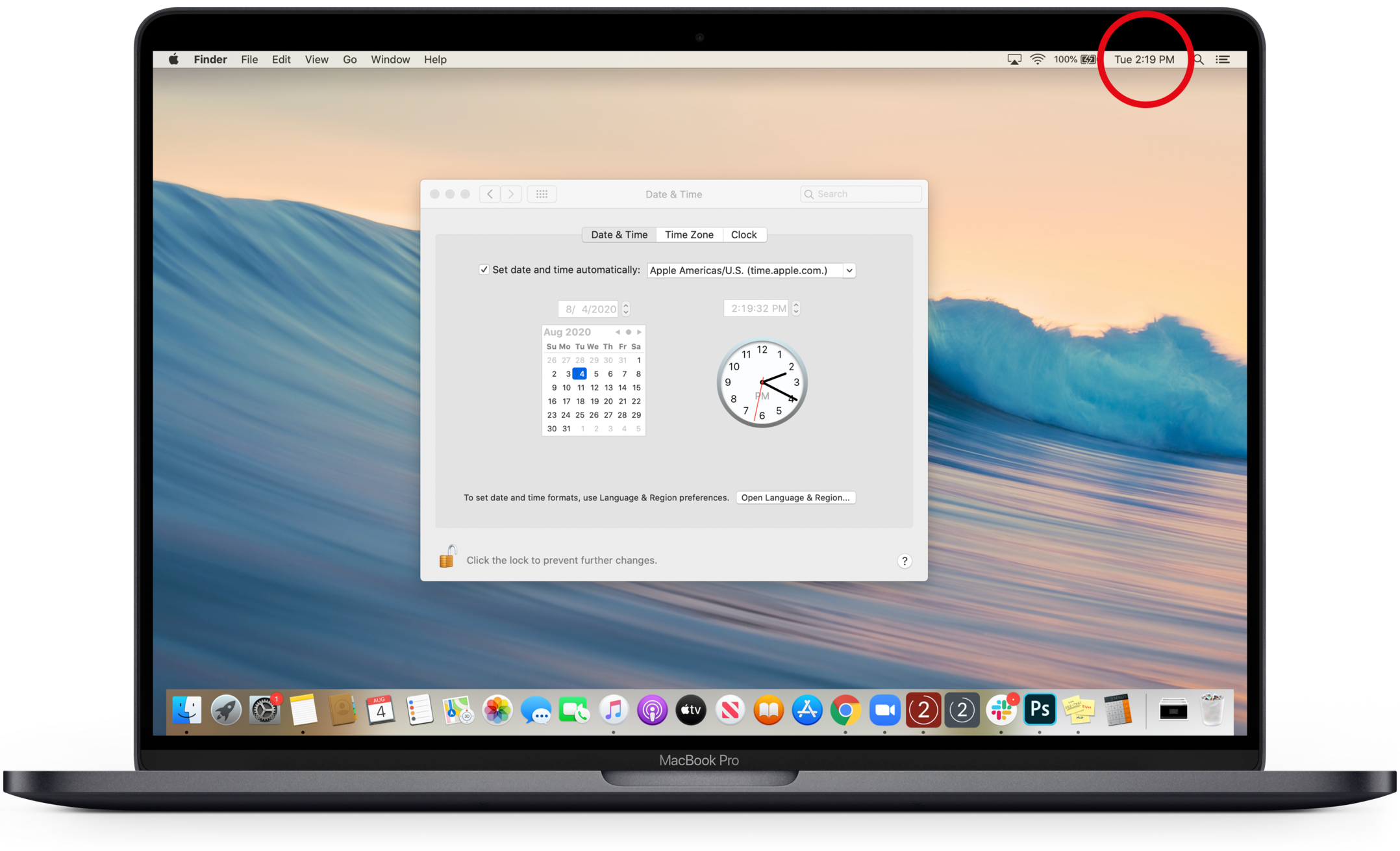This screenshot has width=1400, height=851.
Task: Launch Zoom from the dock
Action: coord(884,710)
